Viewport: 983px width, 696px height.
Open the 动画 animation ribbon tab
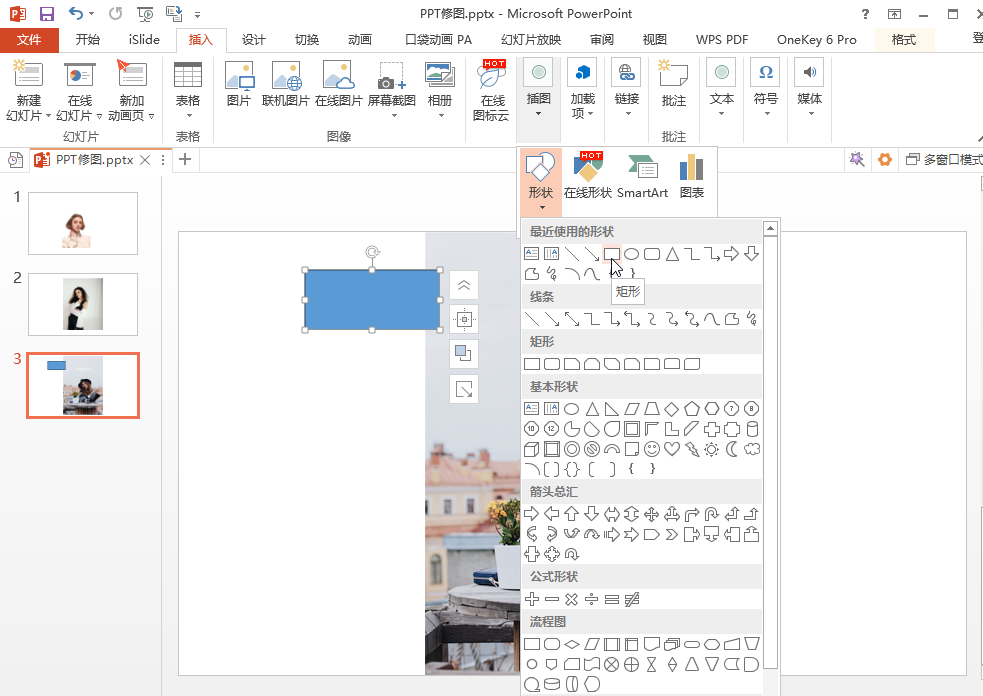pyautogui.click(x=360, y=40)
